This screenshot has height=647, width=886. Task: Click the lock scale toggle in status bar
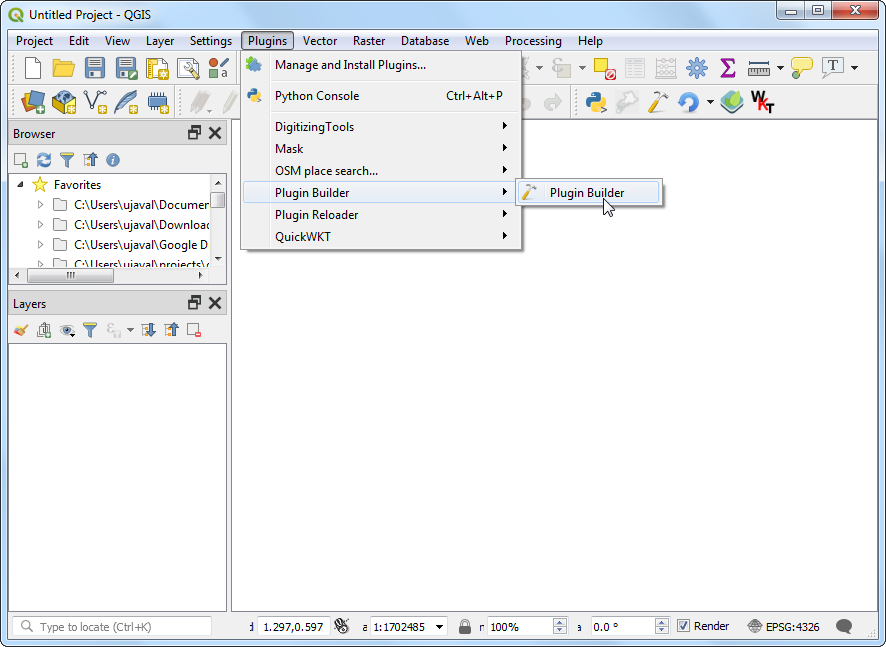[x=464, y=627]
